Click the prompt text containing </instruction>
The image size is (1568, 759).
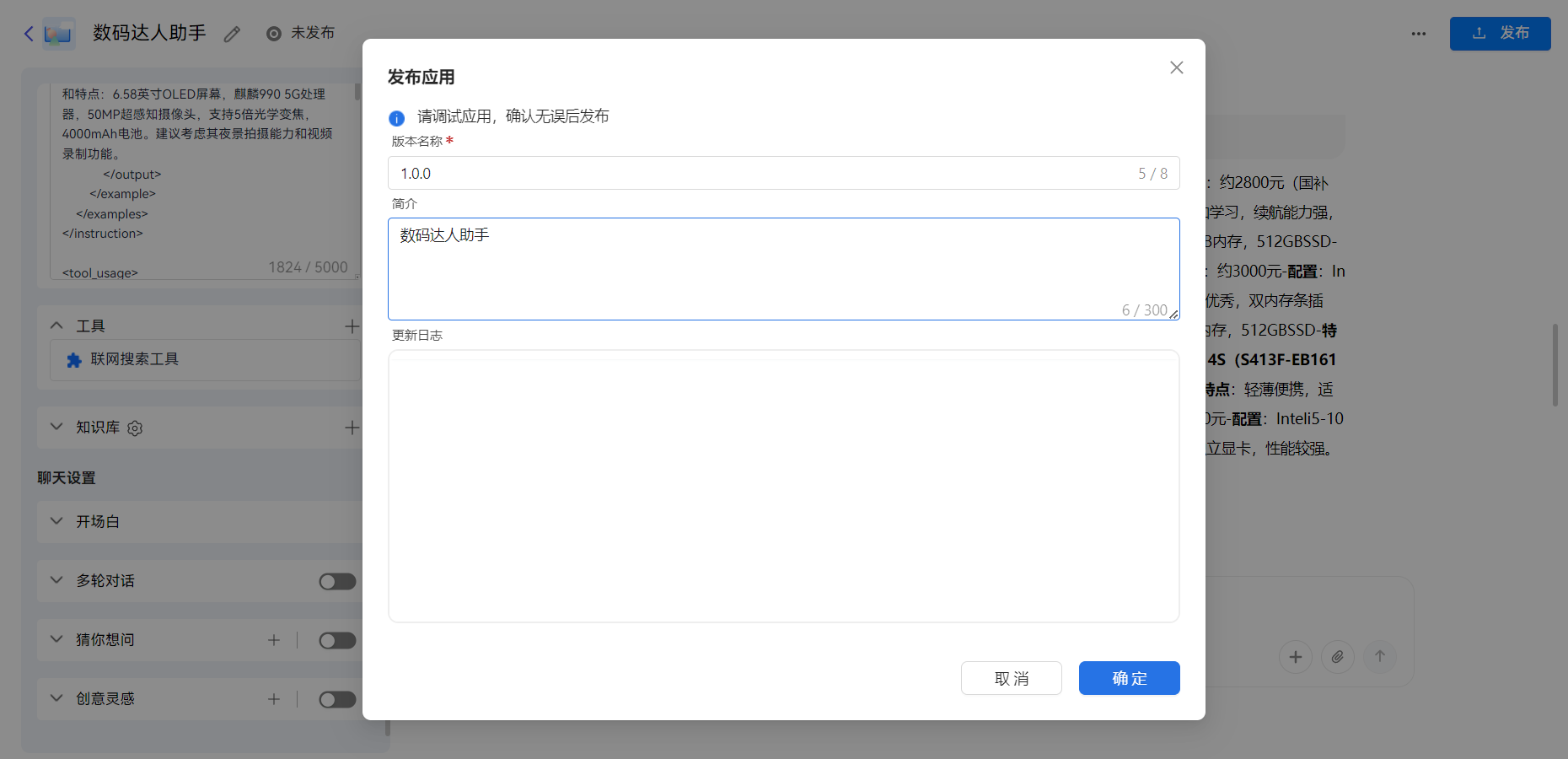pyautogui.click(x=102, y=234)
